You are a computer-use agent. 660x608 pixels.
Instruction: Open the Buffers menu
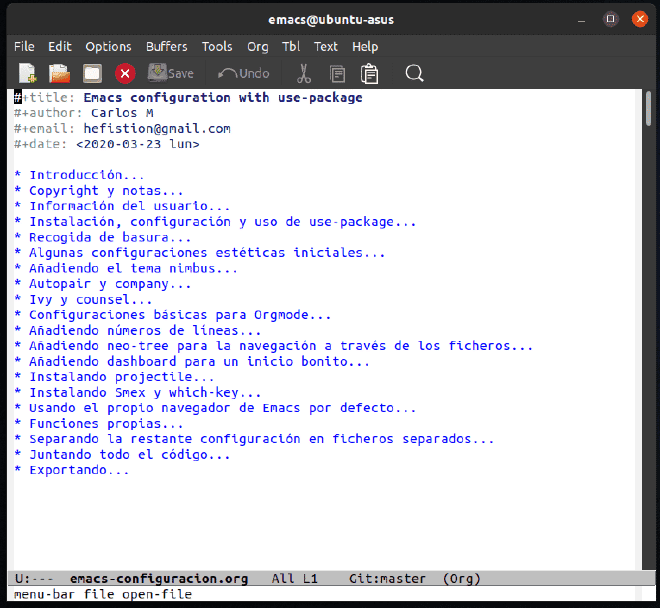tap(167, 46)
